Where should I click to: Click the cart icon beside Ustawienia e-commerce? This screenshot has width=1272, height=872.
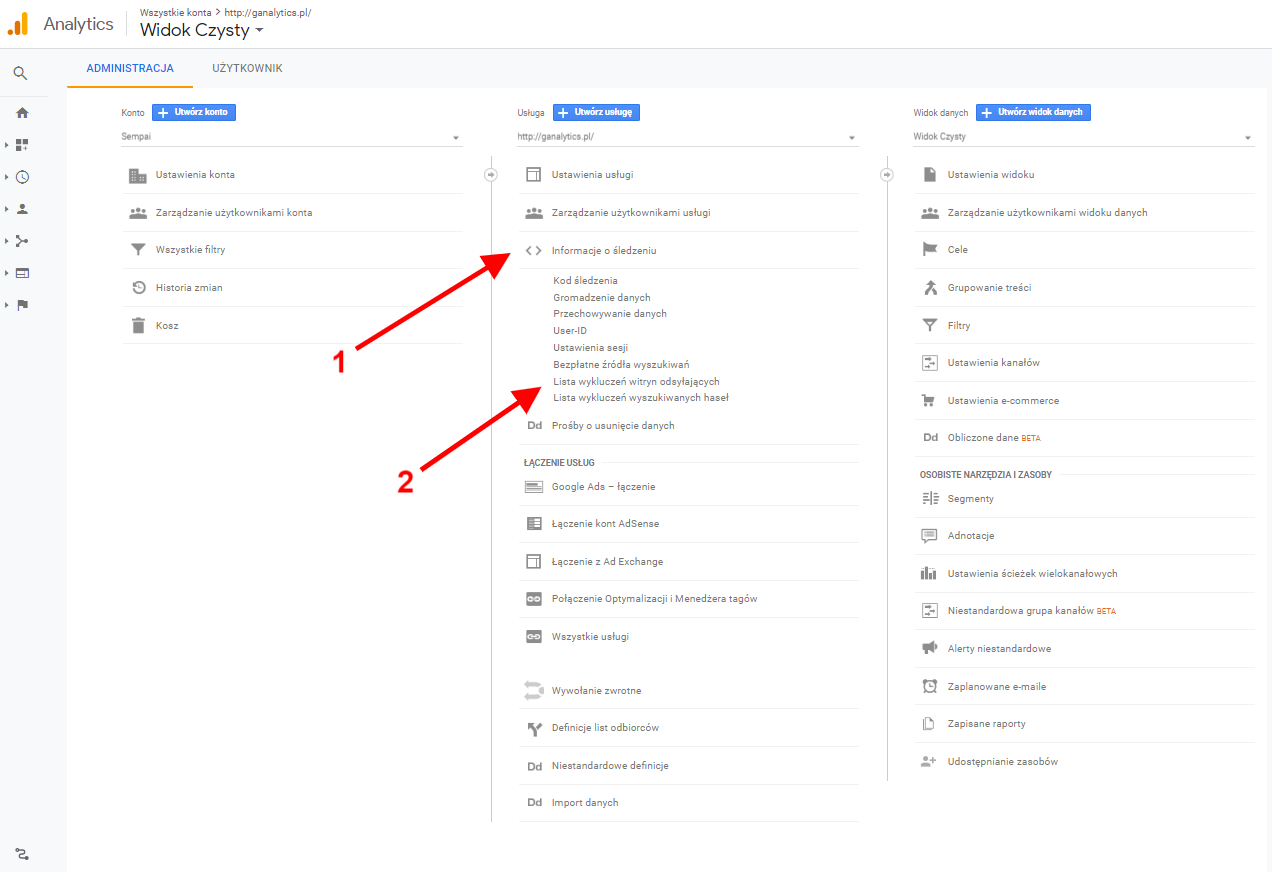(x=930, y=400)
